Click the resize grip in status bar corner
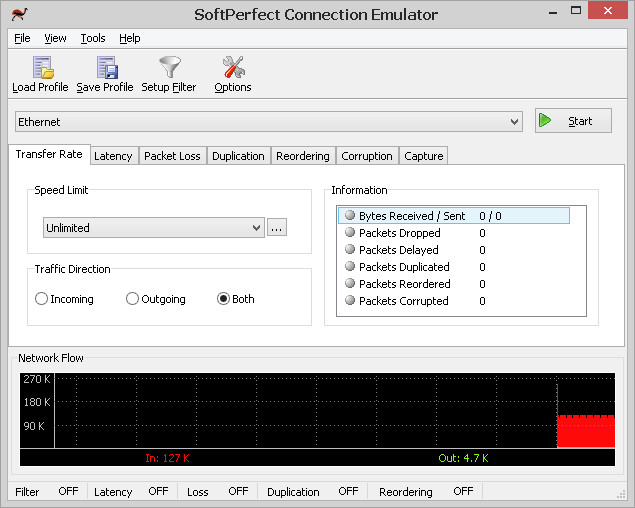The width and height of the screenshot is (635, 508). 621,495
